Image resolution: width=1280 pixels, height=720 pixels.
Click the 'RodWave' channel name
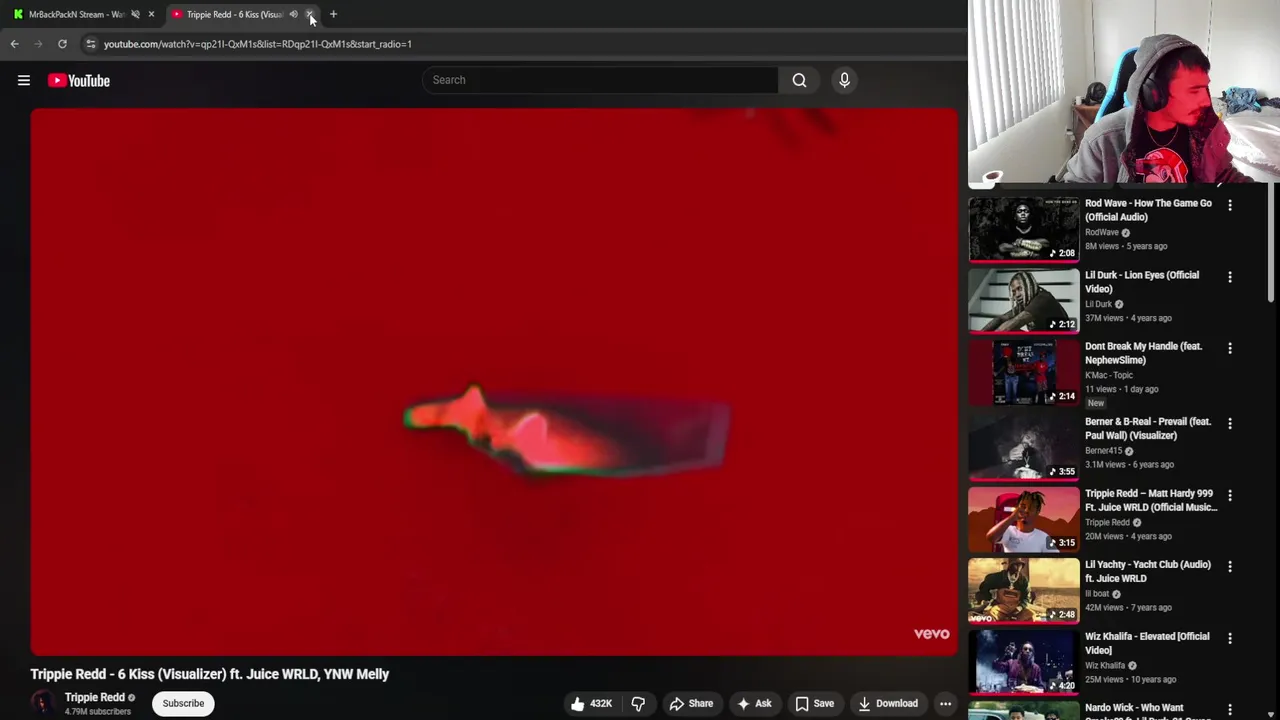(x=1102, y=232)
